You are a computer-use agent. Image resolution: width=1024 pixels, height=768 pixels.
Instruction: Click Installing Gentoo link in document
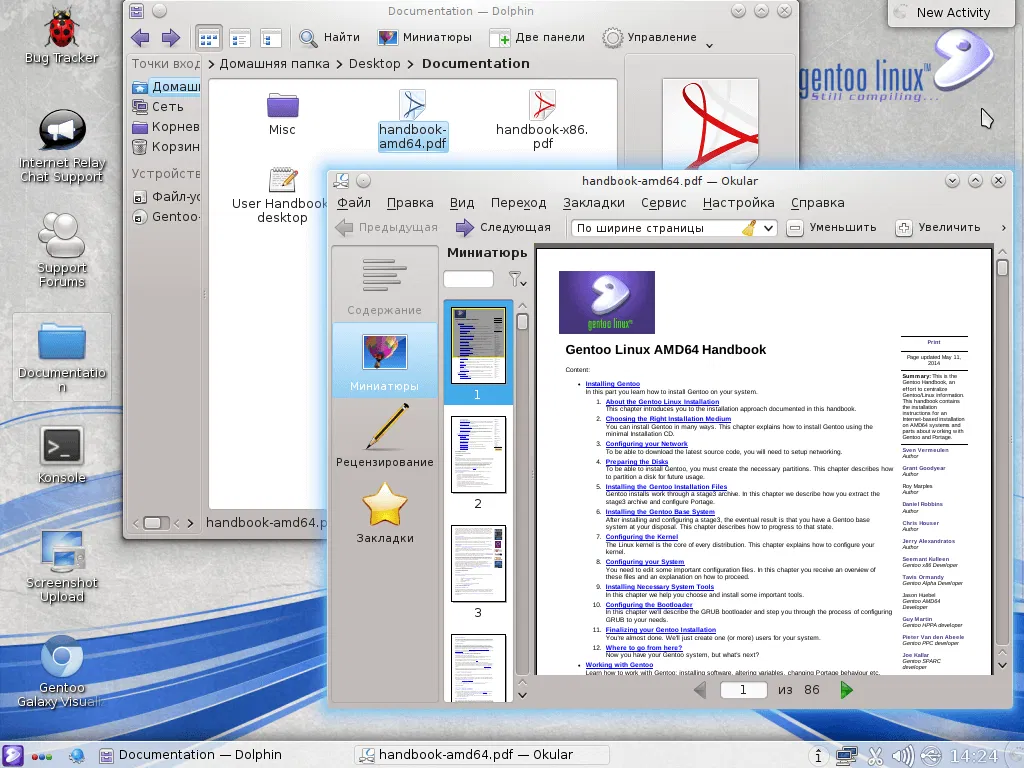pyautogui.click(x=613, y=384)
